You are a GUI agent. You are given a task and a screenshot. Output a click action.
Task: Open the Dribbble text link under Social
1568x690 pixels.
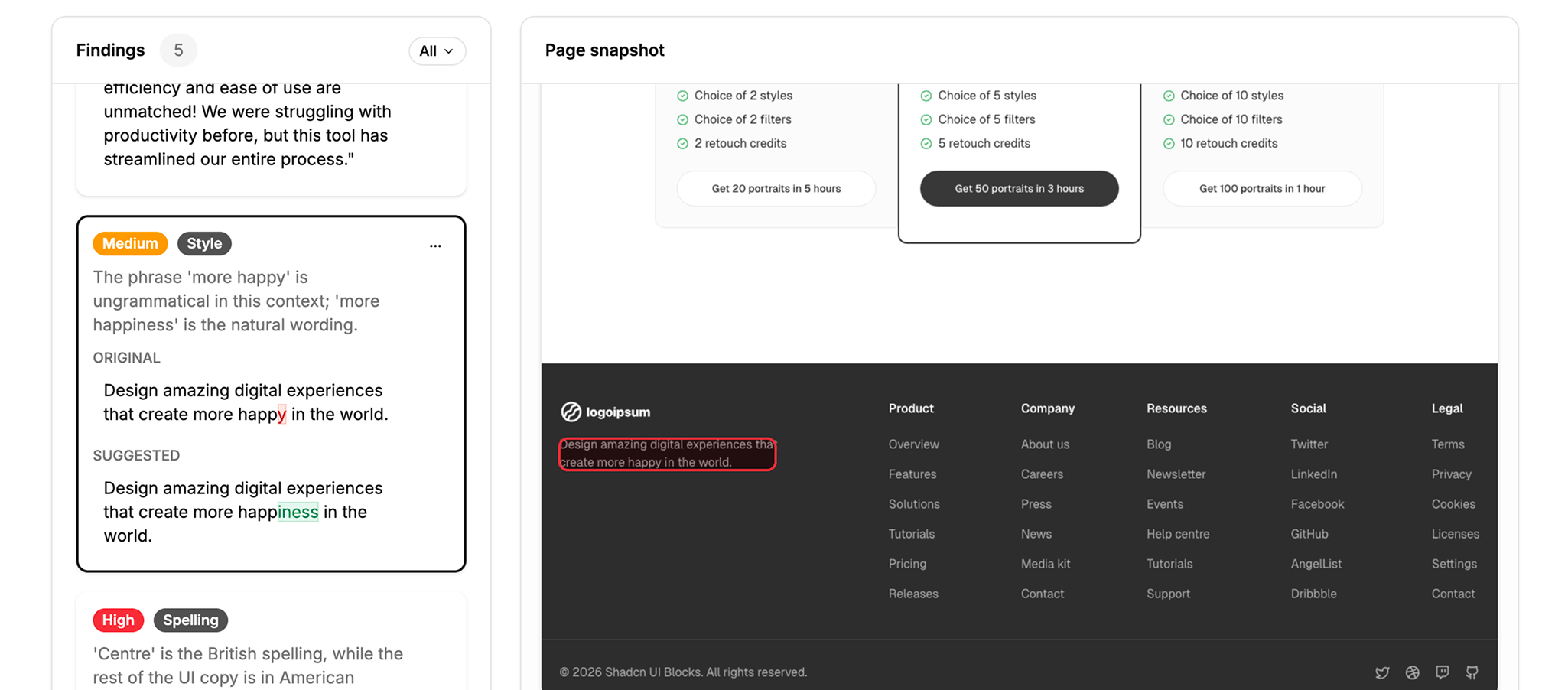(x=1313, y=594)
